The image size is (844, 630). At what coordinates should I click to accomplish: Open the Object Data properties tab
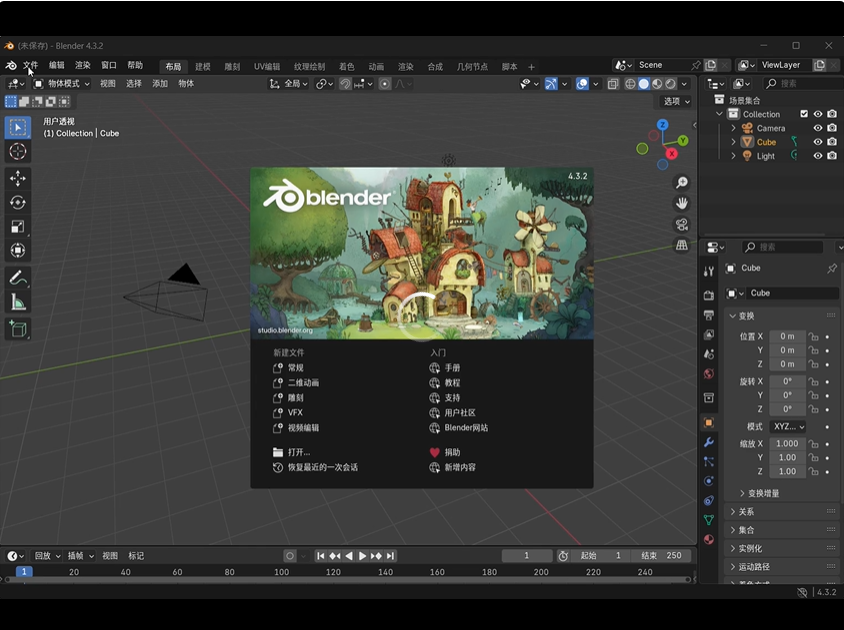[709, 520]
